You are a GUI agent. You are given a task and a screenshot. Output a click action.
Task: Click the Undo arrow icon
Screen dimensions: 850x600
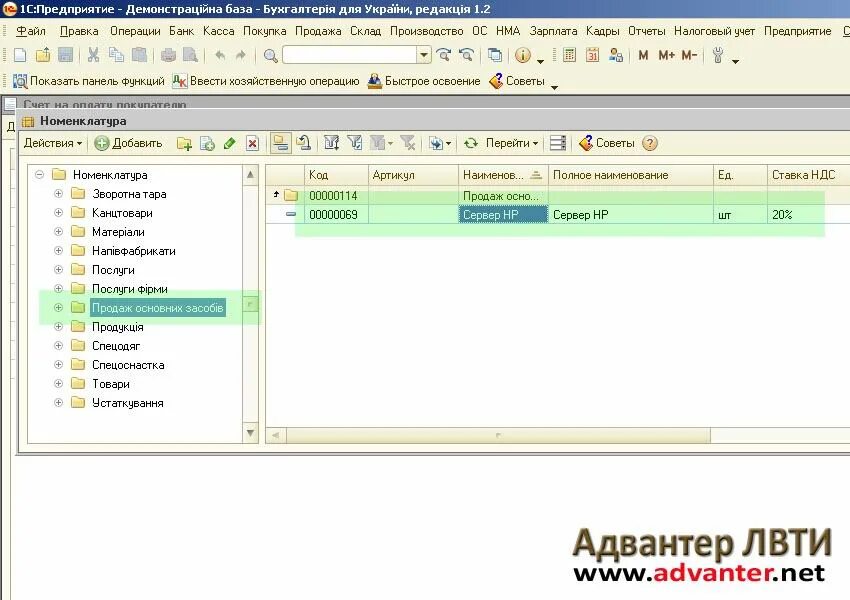[x=220, y=55]
